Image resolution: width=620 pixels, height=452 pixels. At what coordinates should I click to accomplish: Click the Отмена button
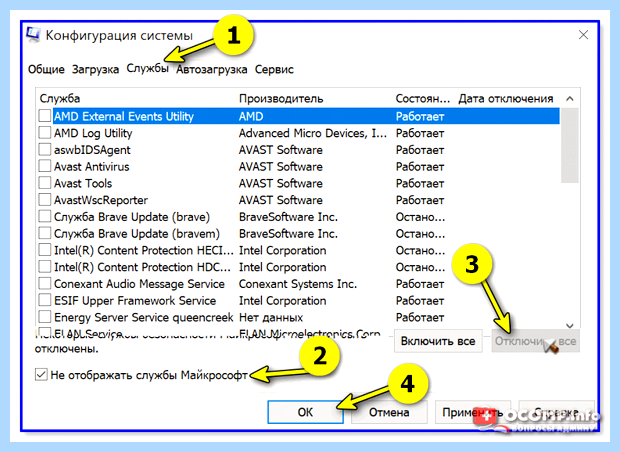tap(389, 412)
